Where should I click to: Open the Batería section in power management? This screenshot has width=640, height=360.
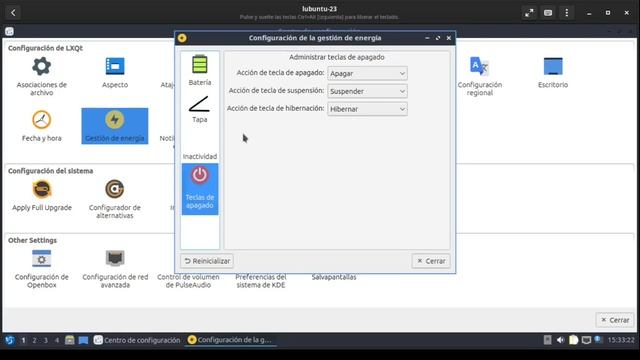point(200,70)
